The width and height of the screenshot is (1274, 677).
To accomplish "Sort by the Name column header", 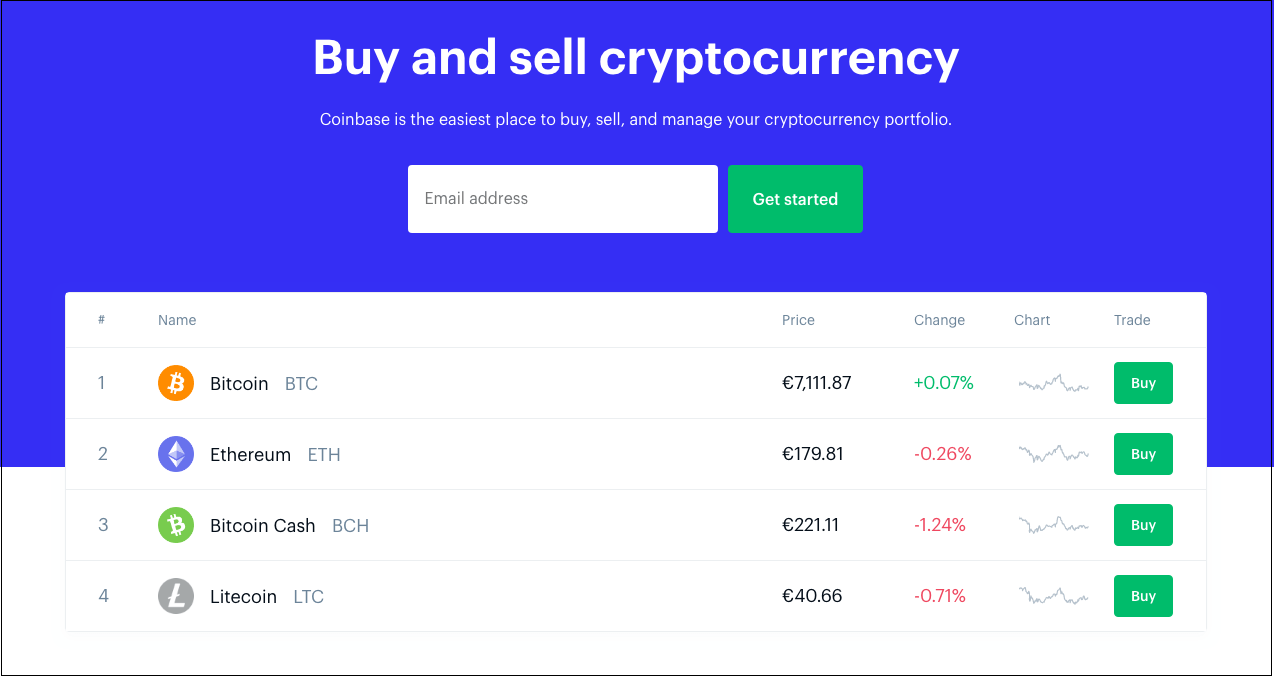I will pyautogui.click(x=177, y=320).
